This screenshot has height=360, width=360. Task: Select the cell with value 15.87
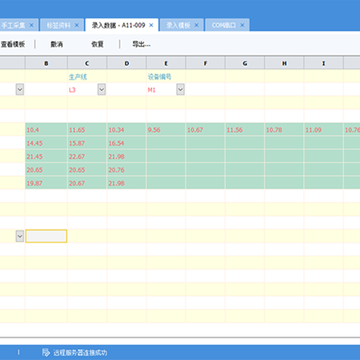87,143
